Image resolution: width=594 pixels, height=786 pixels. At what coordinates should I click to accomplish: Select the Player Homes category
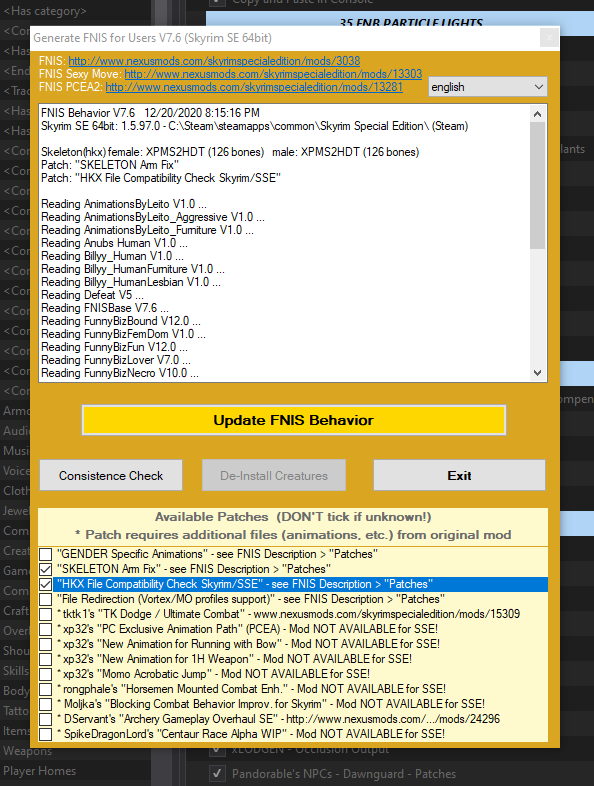40,771
